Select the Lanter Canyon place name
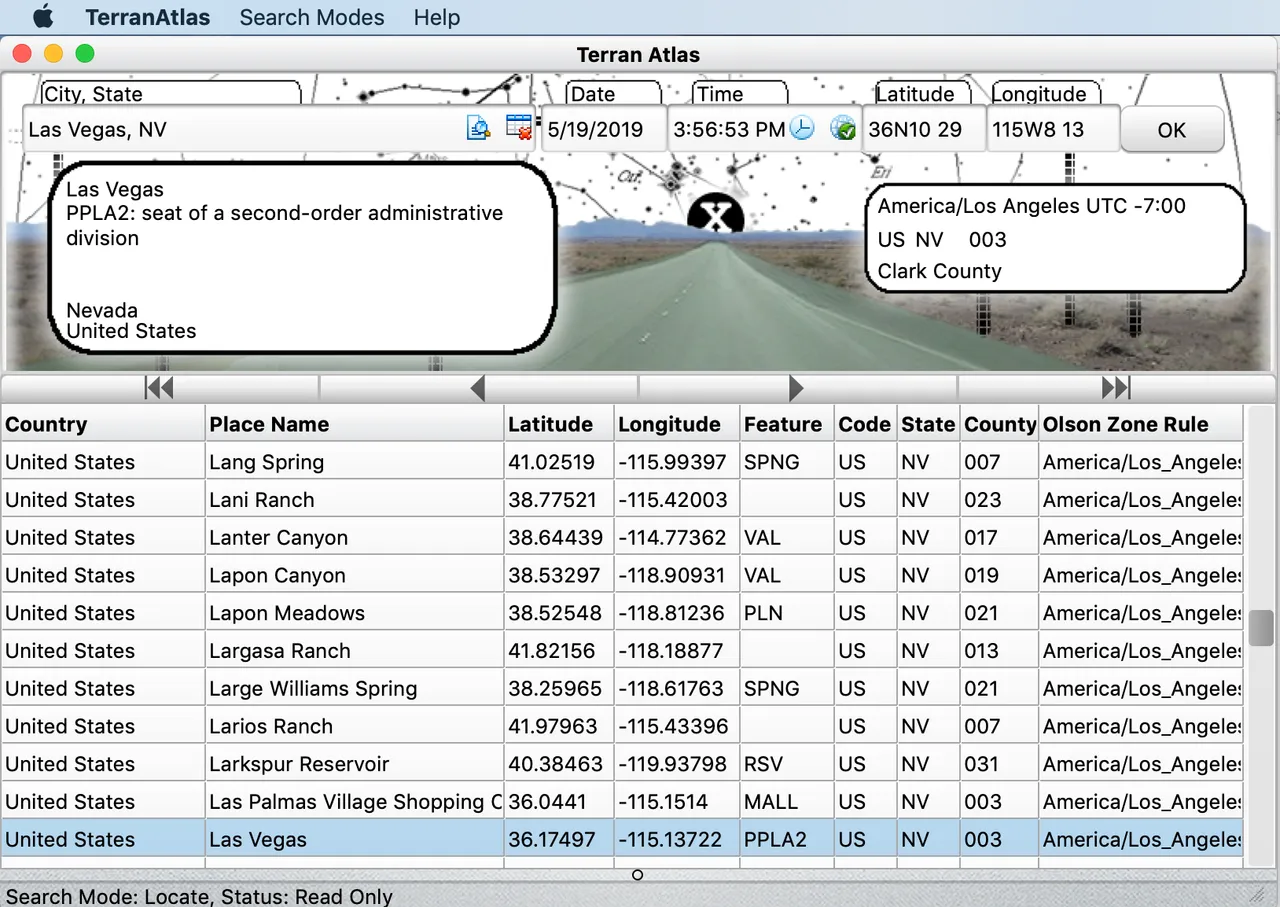The height and width of the screenshot is (907, 1280). coord(278,538)
